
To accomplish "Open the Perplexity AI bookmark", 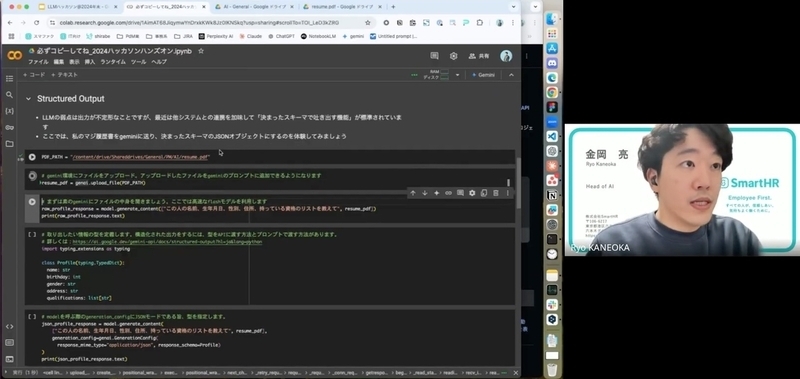I will tap(216, 36).
